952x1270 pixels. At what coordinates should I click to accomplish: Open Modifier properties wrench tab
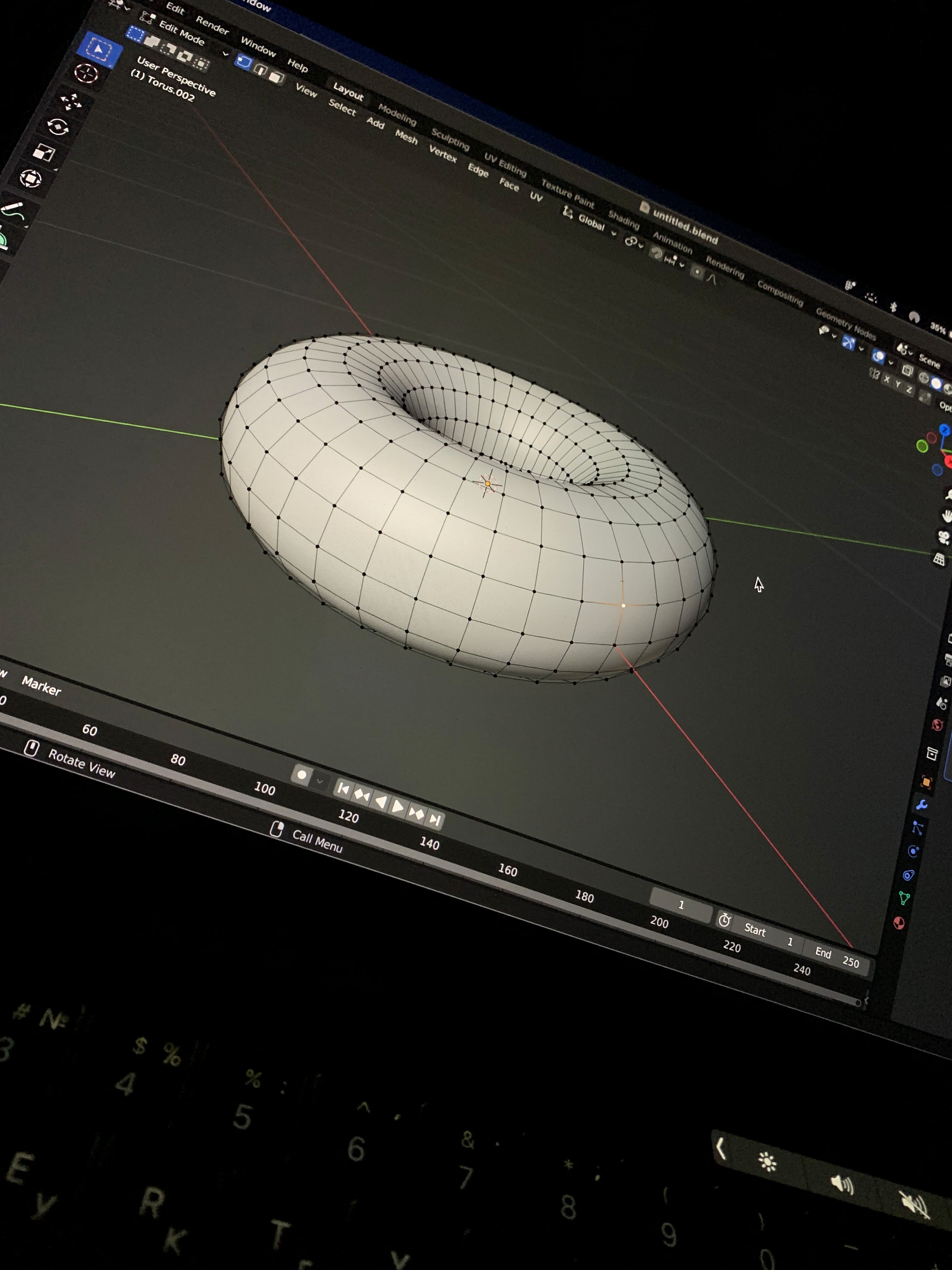[921, 805]
